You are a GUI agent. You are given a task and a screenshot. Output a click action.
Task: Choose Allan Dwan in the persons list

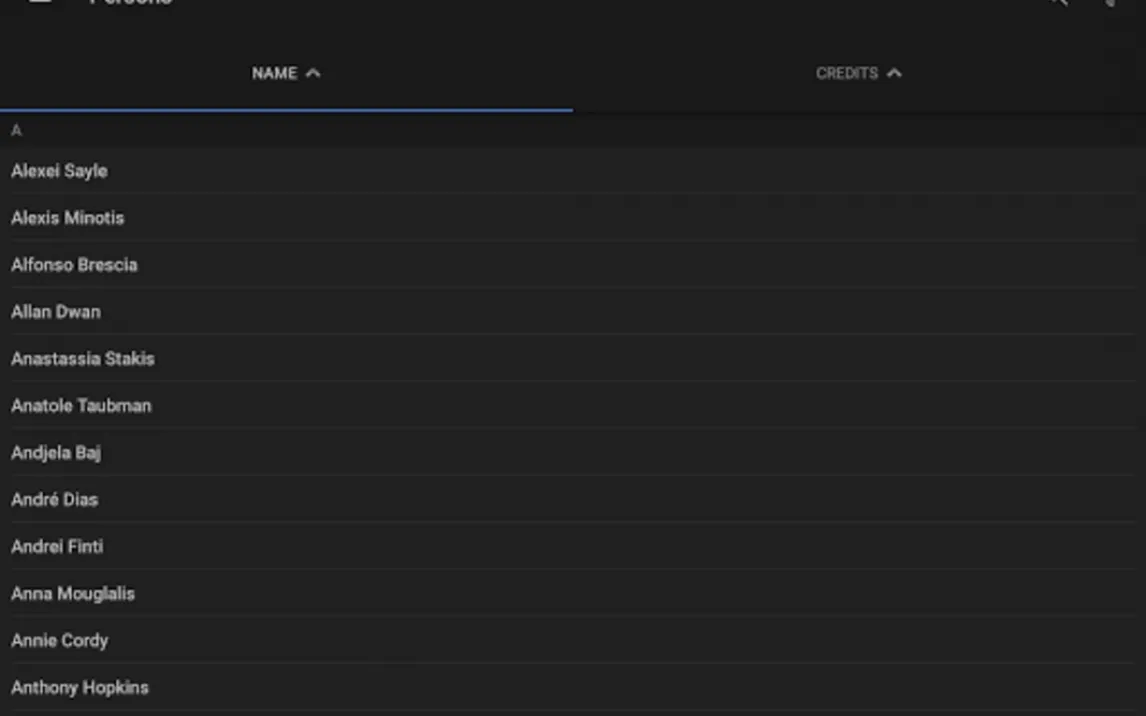coord(56,312)
